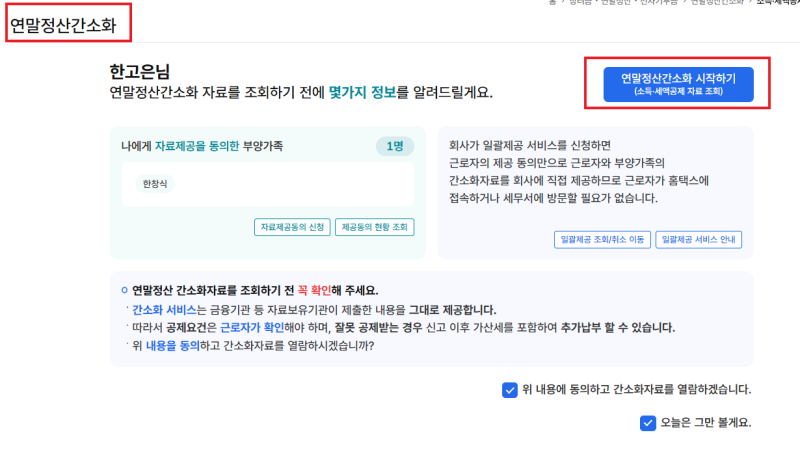Toggle 위 내용에 동의하고 간소화자료를 열람하겠습니다 checkbox
This screenshot has width=800, height=450.
pyautogui.click(x=509, y=390)
